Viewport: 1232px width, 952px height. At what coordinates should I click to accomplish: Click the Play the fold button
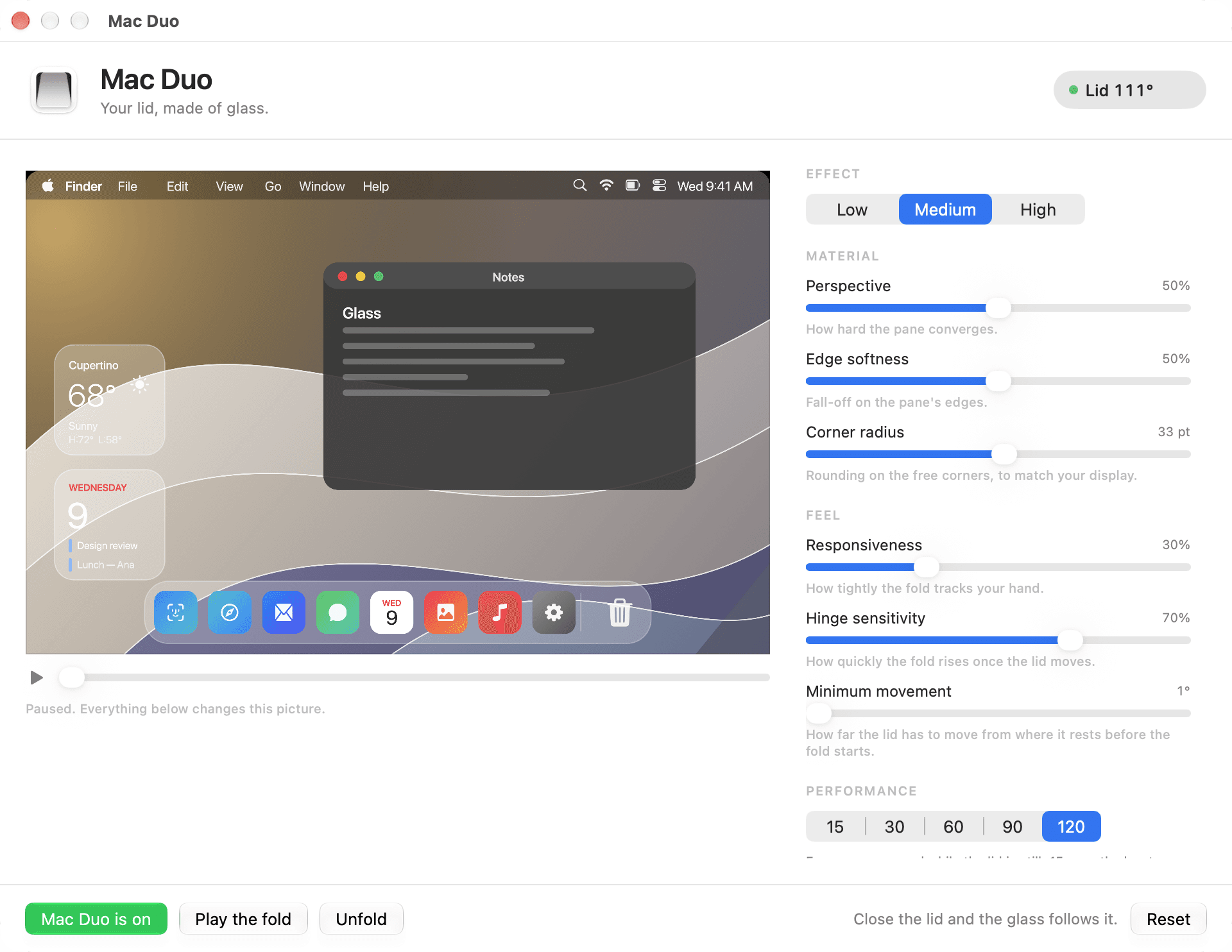point(243,919)
